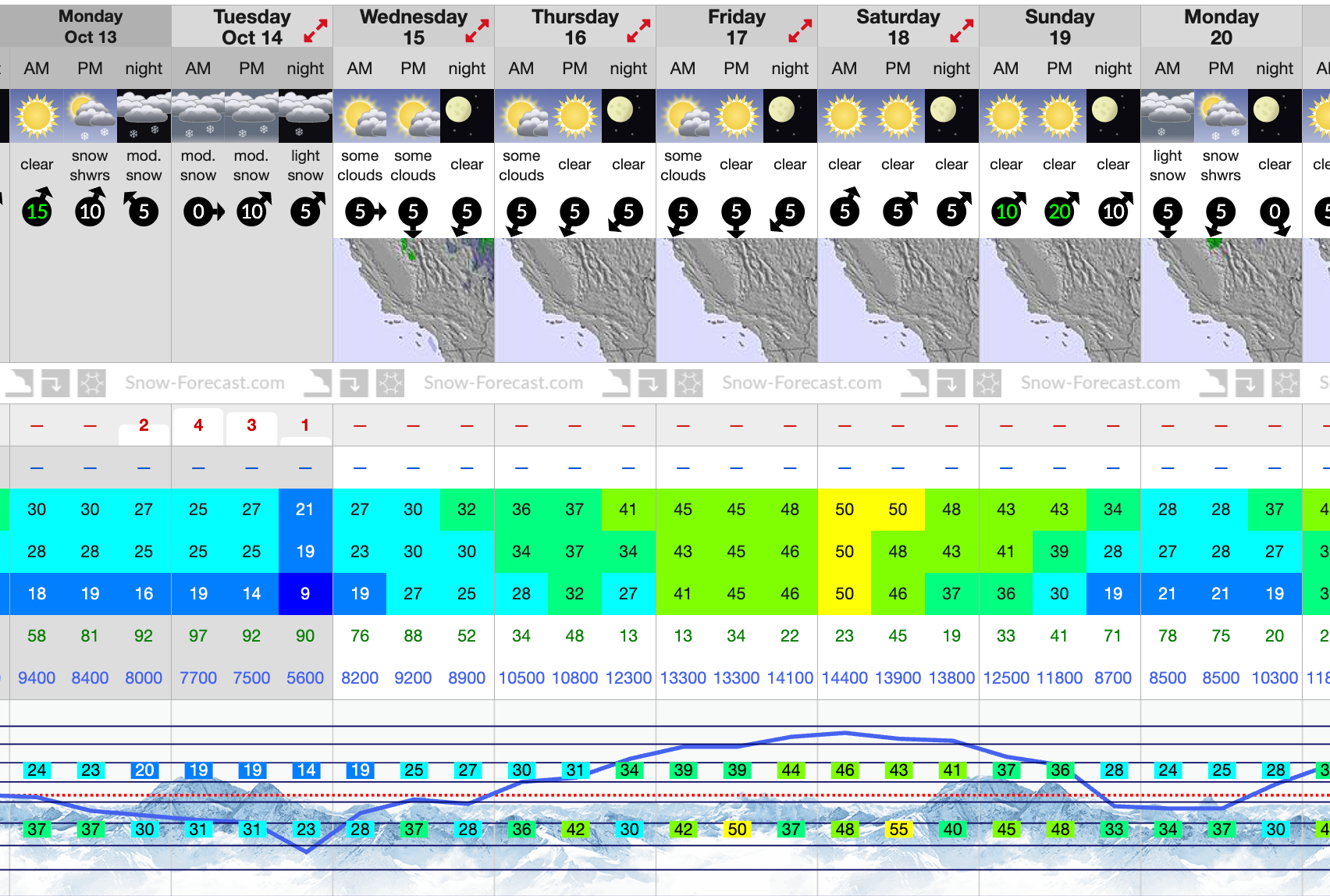Select the Sunday 19 day header
The height and width of the screenshot is (896, 1330).
point(1059,27)
